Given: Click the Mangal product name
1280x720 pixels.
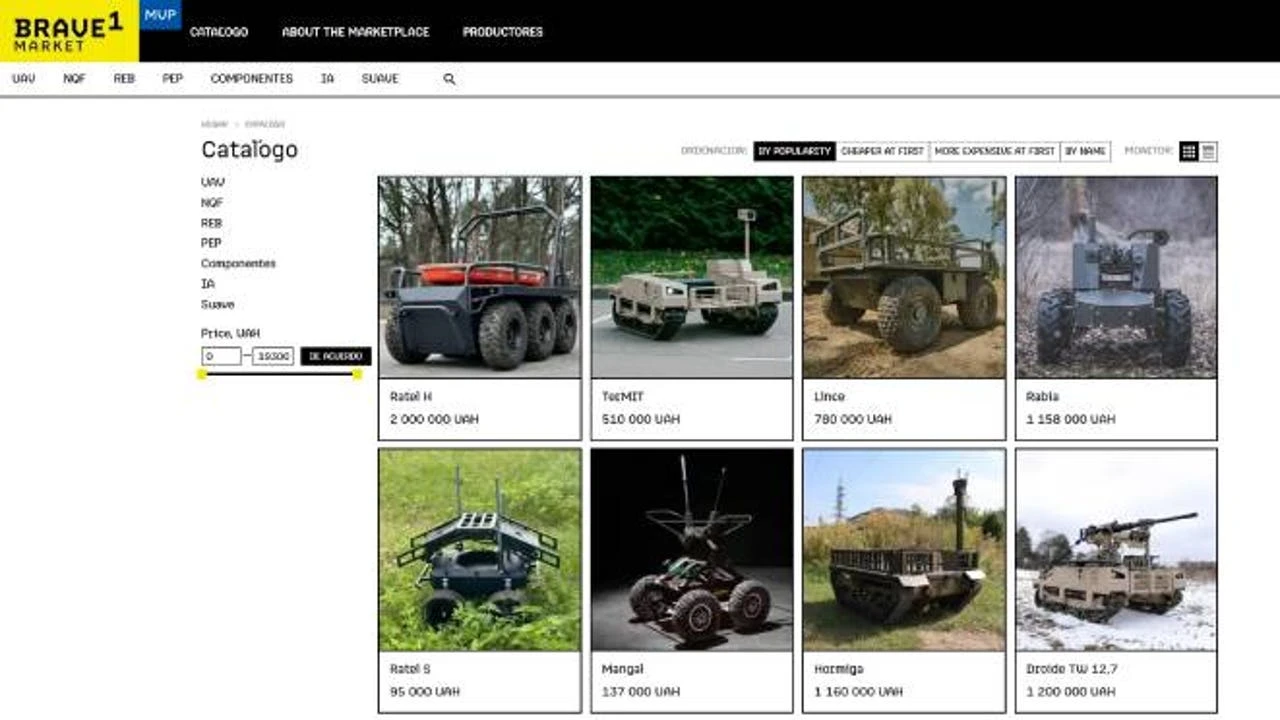Looking at the screenshot, I should tap(623, 669).
